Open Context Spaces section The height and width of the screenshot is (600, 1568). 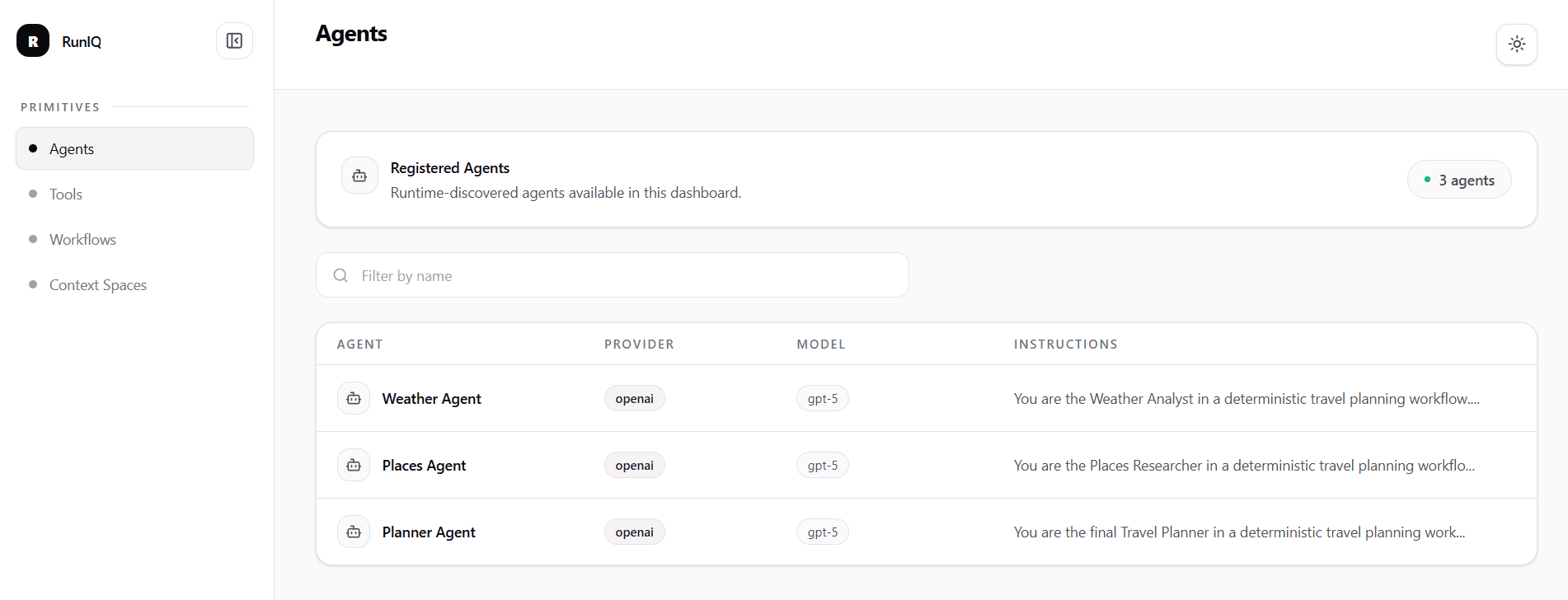pyautogui.click(x=134, y=284)
